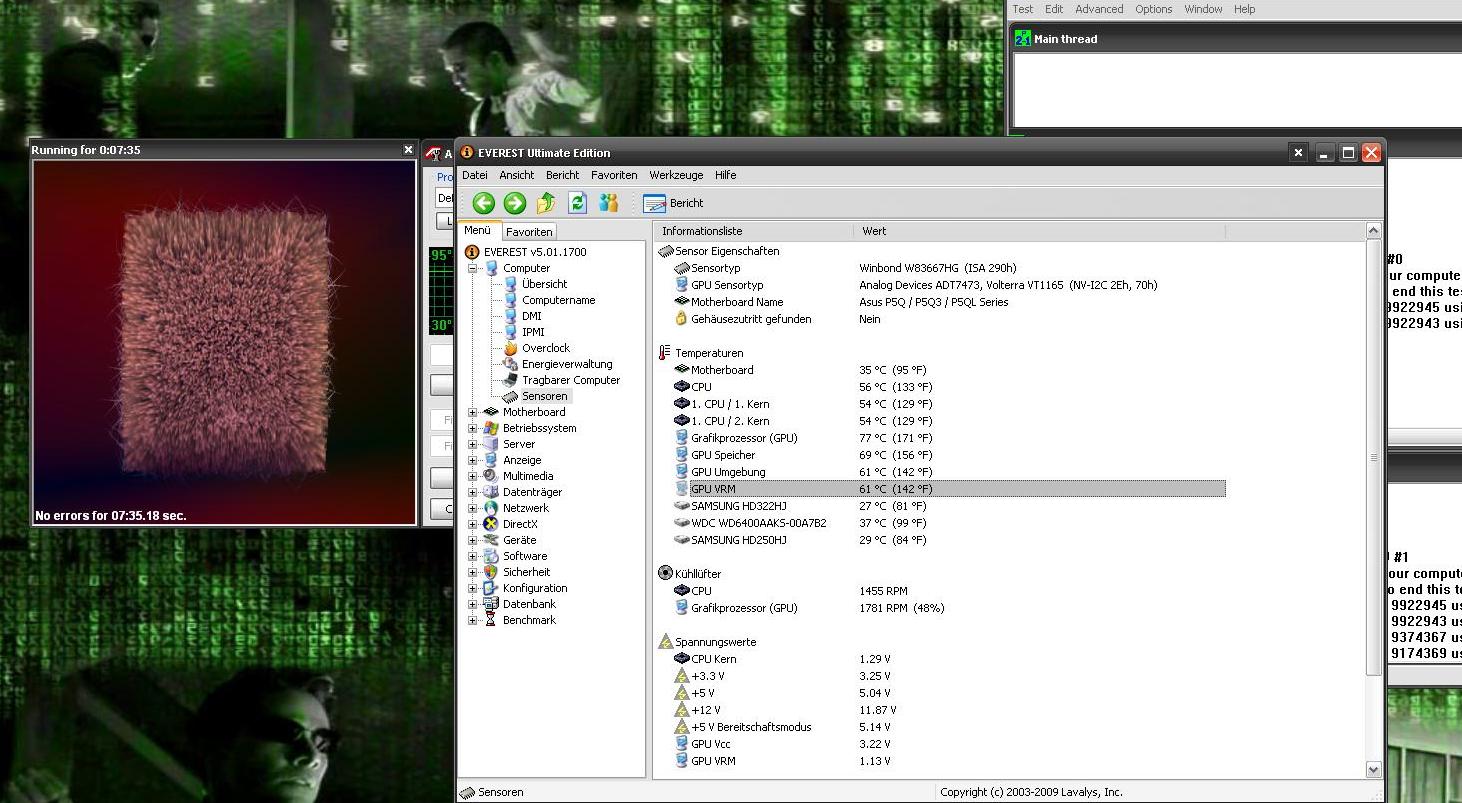The height and width of the screenshot is (803, 1462).
Task: Select Übersicht in the tree
Action: [x=544, y=284]
